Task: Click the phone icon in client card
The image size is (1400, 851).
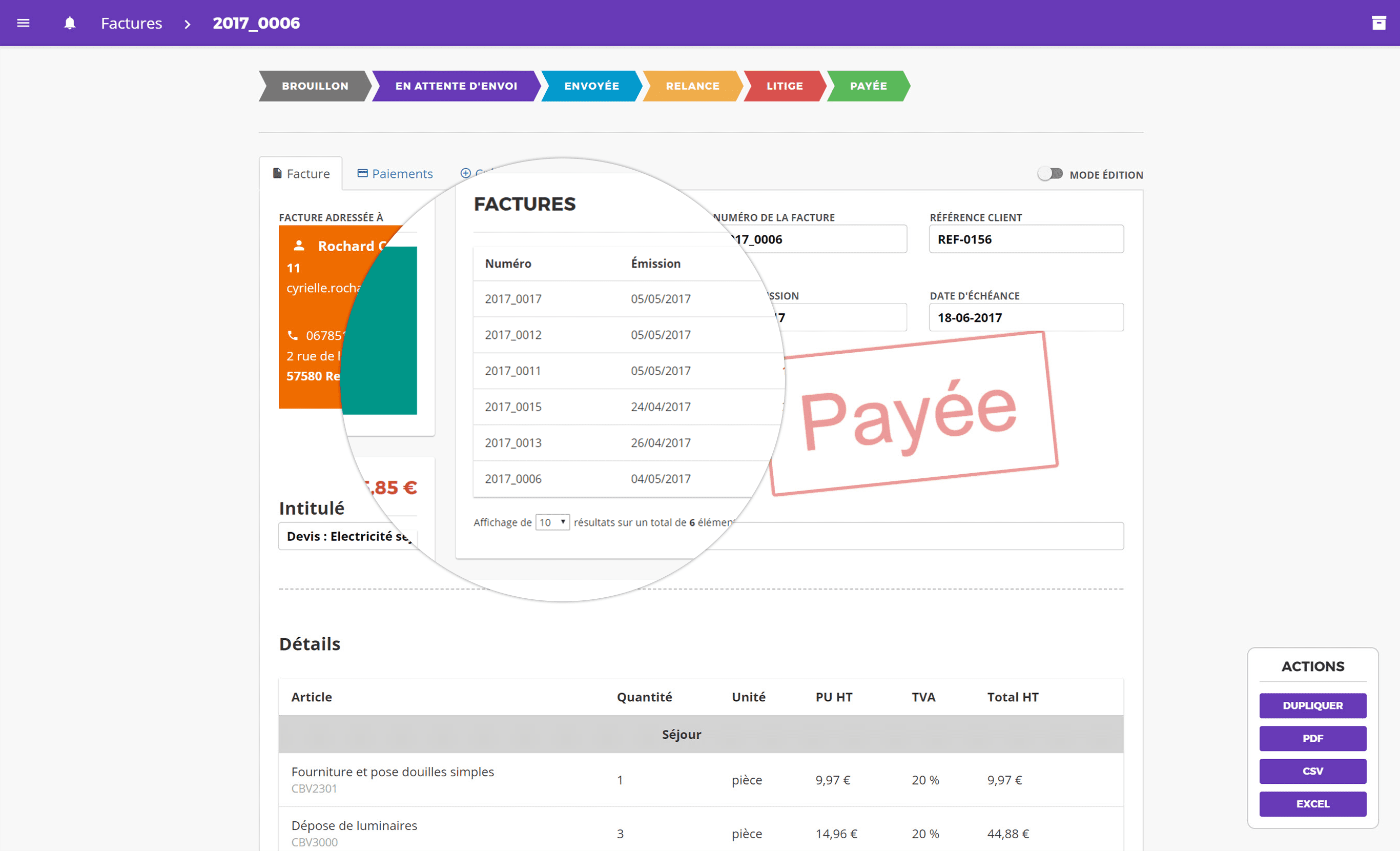Action: click(x=293, y=335)
